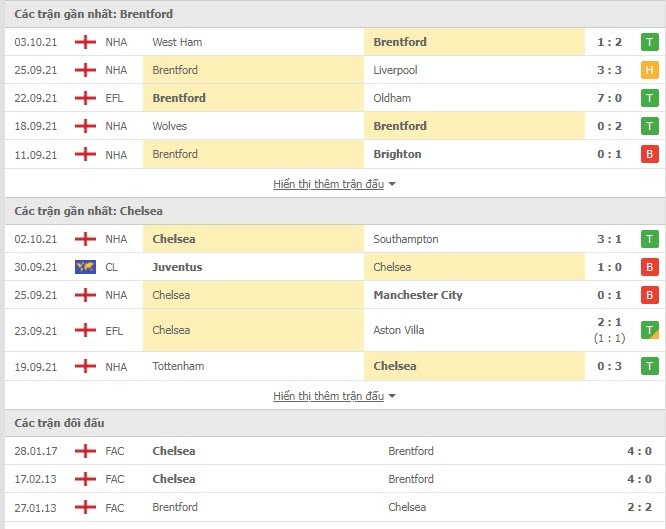Click the half-colored T badge for Aston Villa match
666x529 pixels.
(649, 330)
